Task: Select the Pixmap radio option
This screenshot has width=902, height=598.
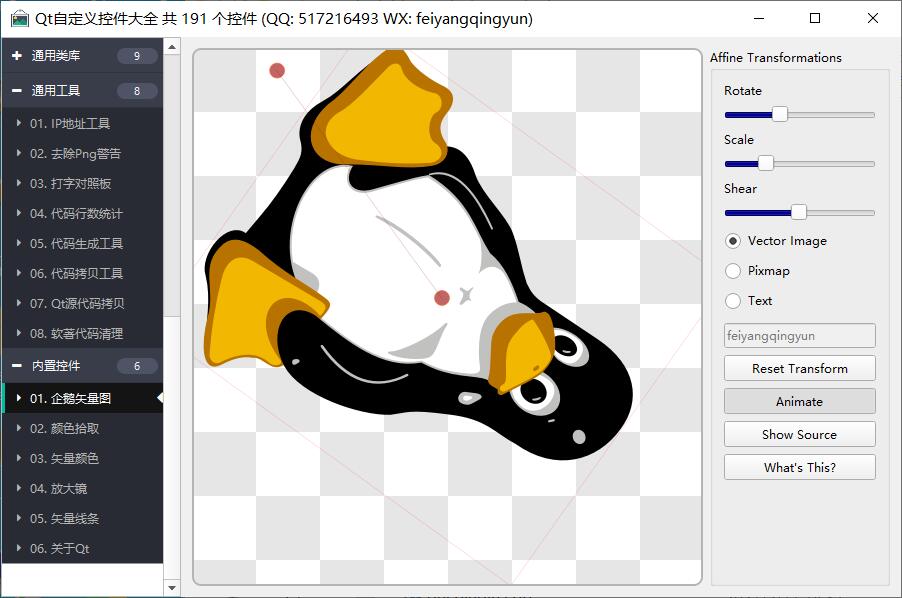Action: click(733, 271)
